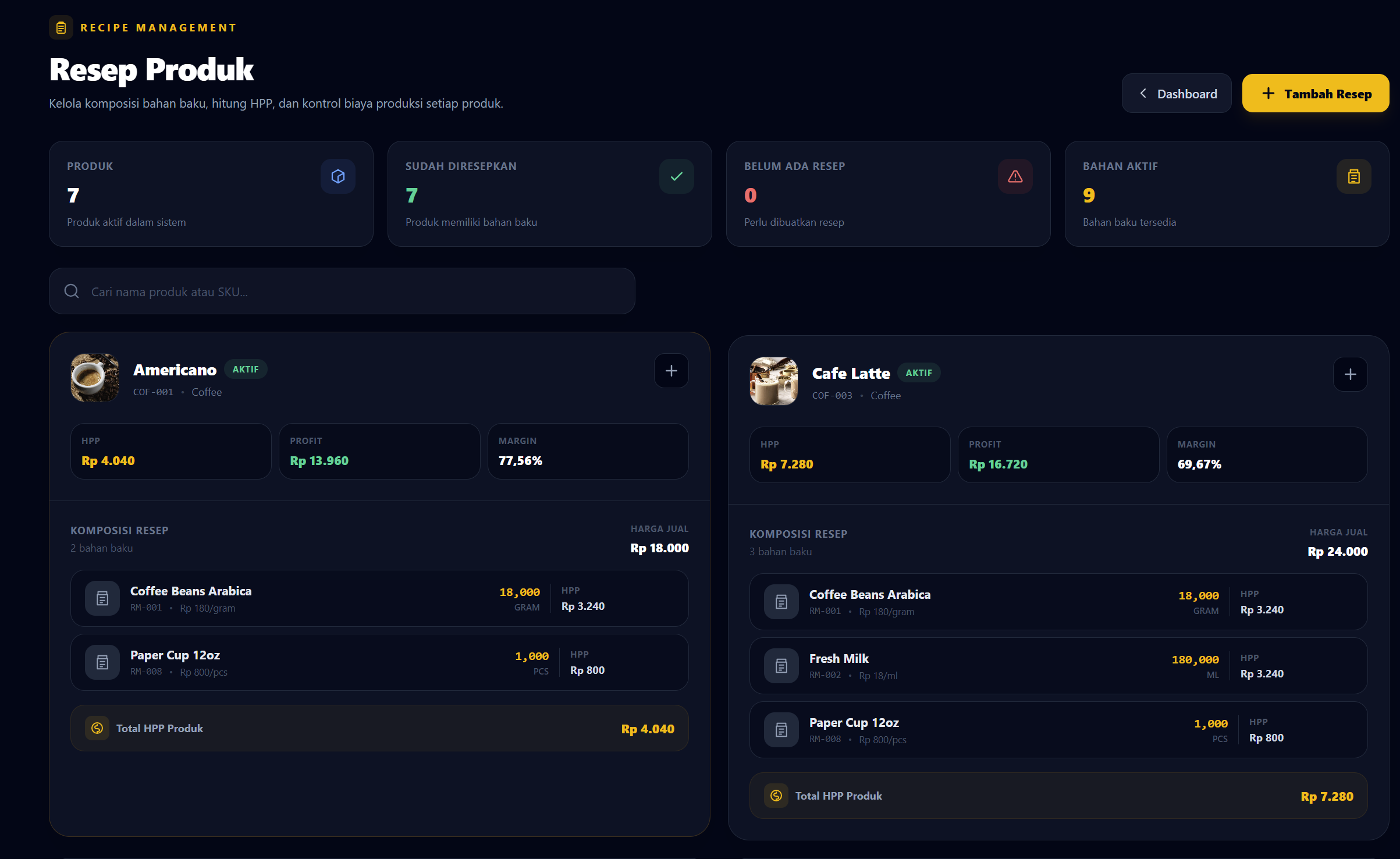
Task: Click the Resep Produk page heading
Action: (x=151, y=70)
